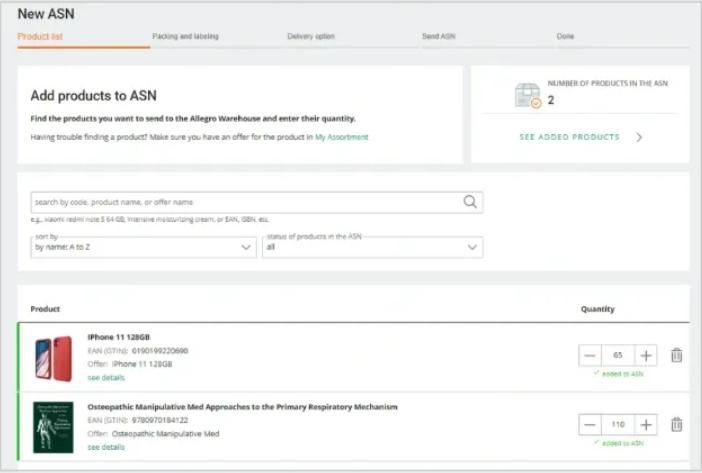Open status of products in ASN dropdown
The image size is (702, 473).
coord(372,247)
